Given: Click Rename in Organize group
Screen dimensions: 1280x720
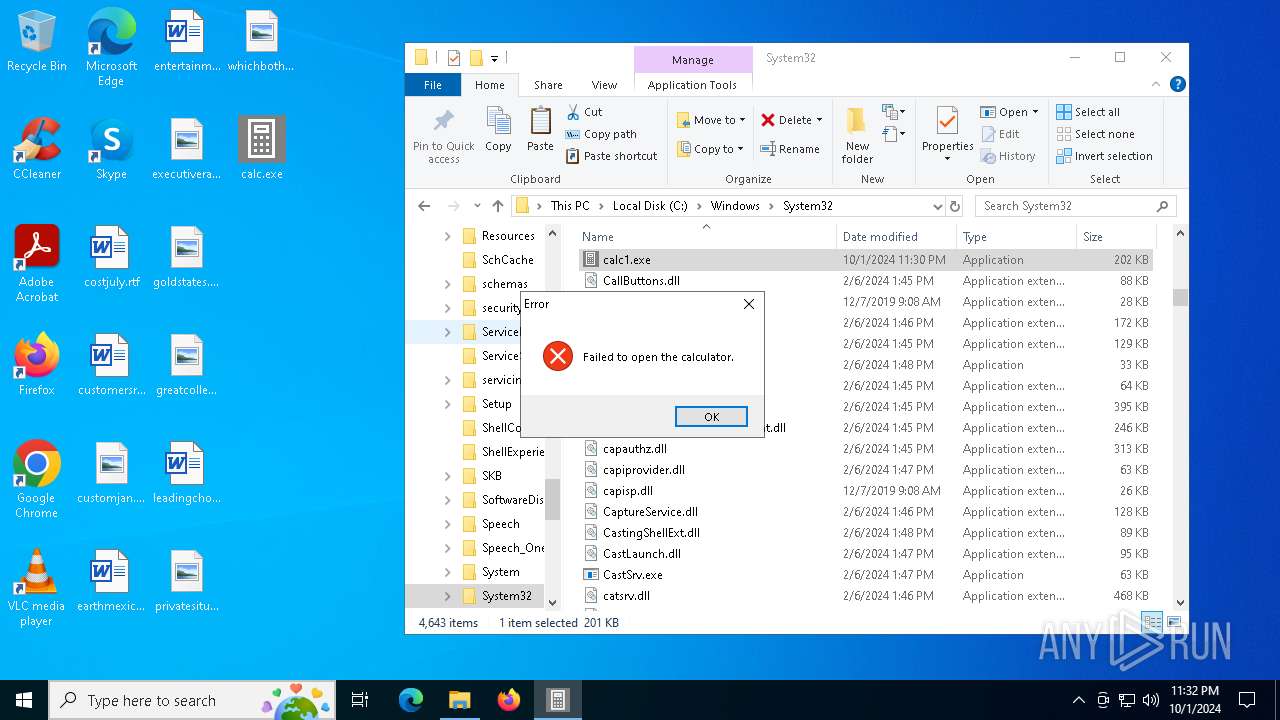Looking at the screenshot, I should coord(790,149).
